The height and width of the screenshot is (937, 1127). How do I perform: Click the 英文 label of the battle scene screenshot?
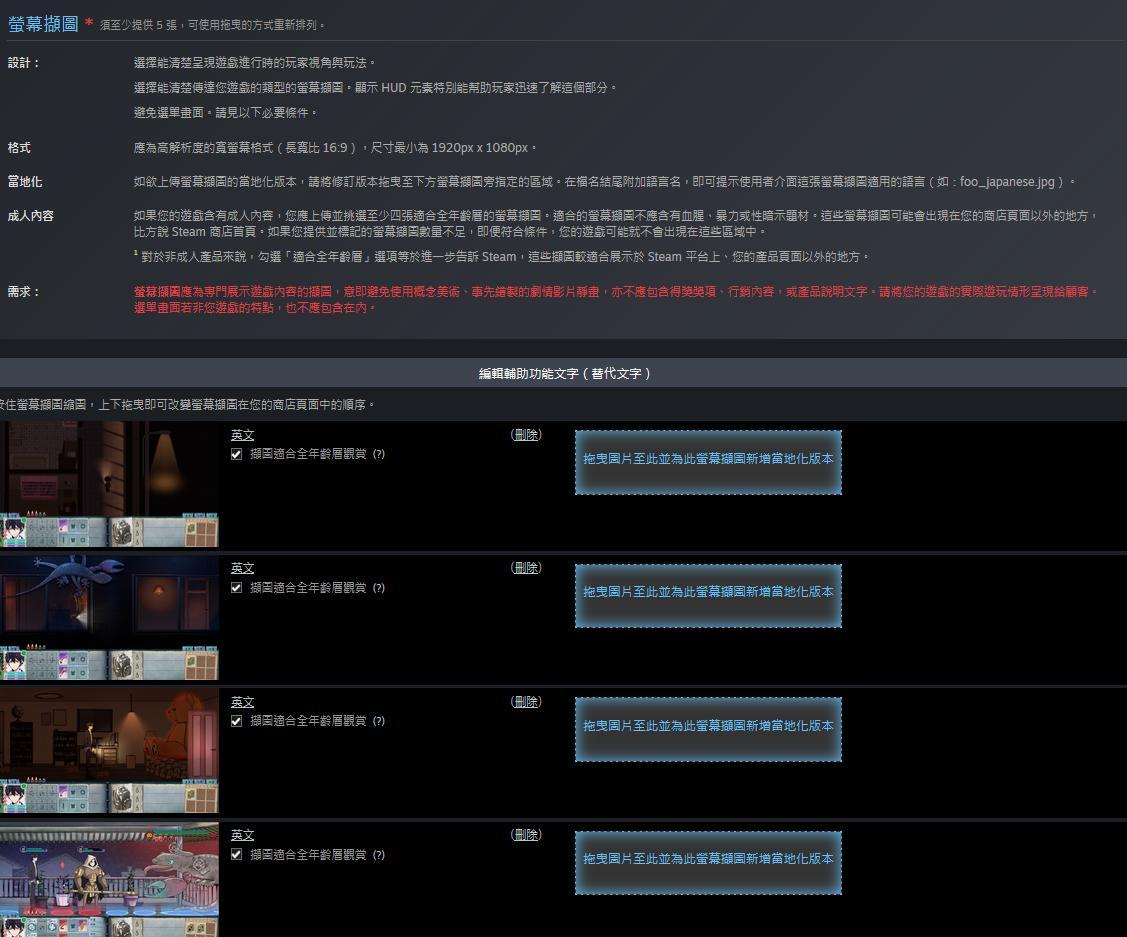(x=242, y=835)
